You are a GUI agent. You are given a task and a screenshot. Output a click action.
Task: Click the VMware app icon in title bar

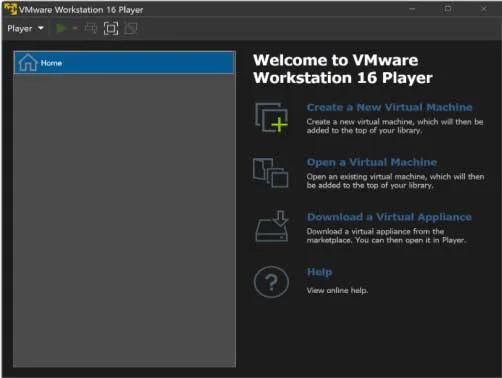10,9
